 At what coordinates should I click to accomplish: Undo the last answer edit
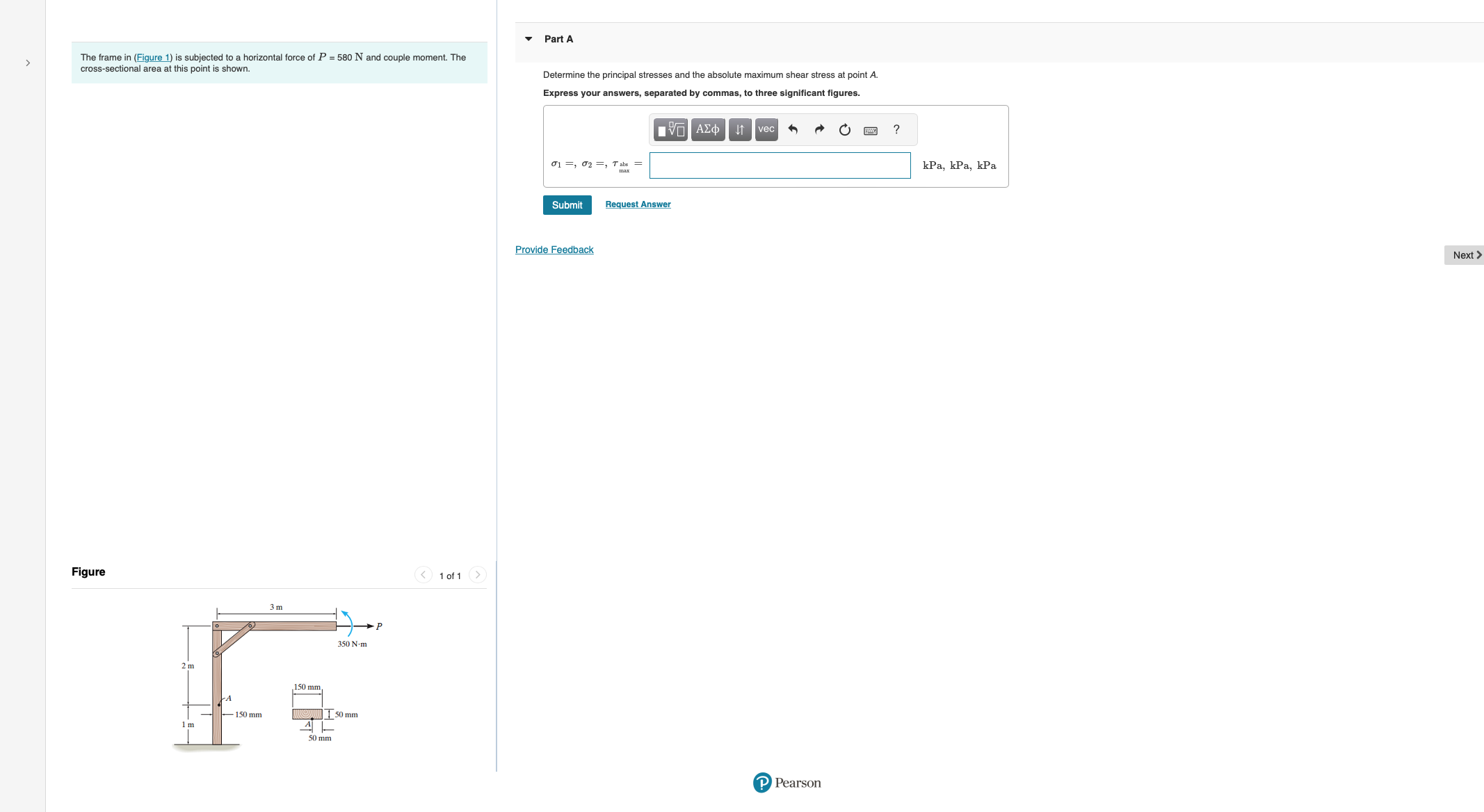coord(793,129)
